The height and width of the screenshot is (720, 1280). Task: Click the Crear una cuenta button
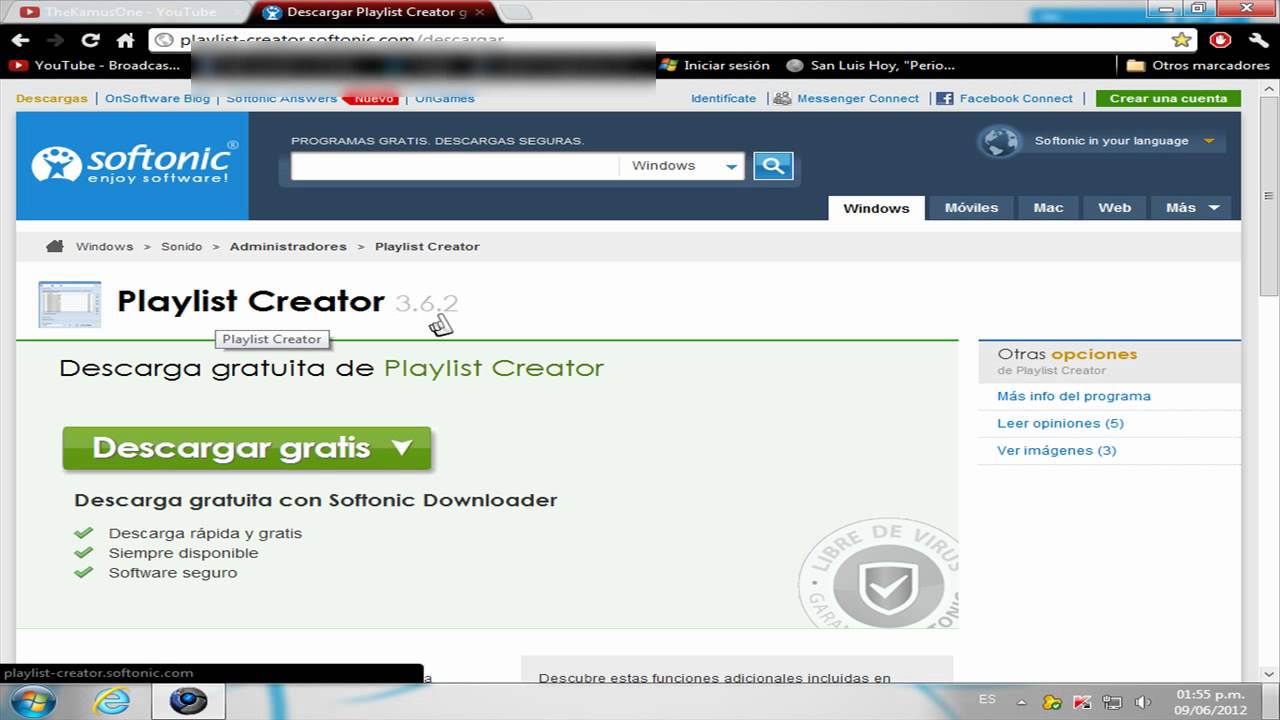coord(1168,98)
